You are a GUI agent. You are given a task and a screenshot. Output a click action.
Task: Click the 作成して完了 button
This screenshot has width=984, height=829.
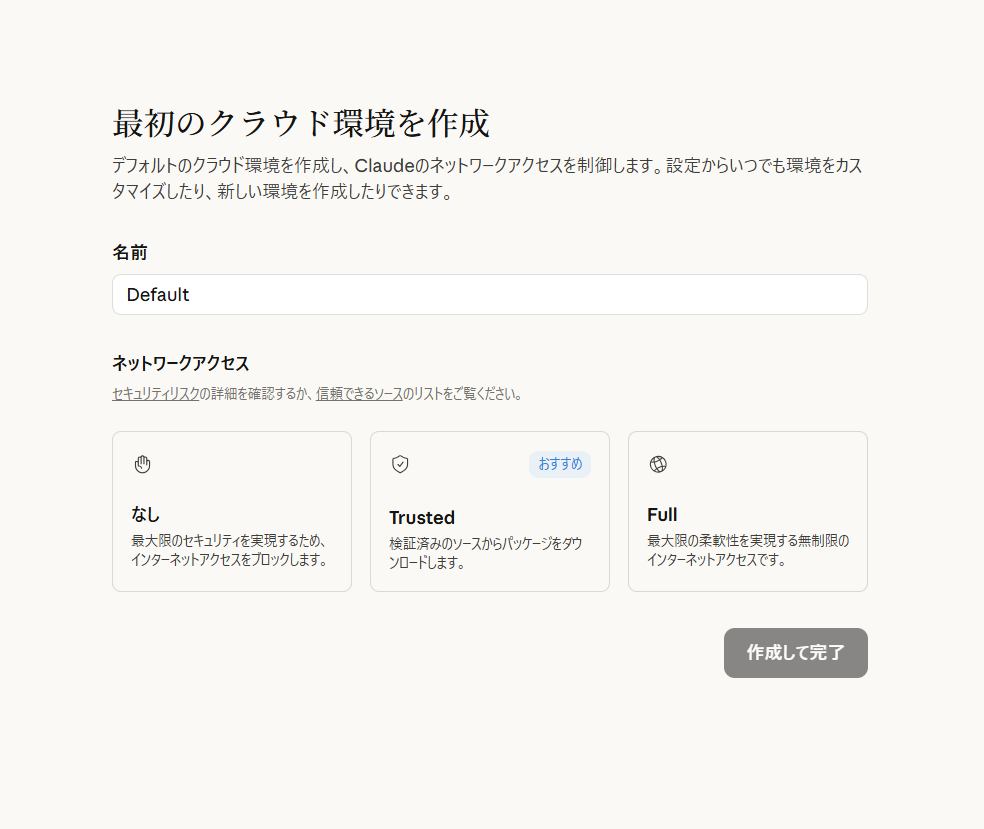(x=795, y=652)
